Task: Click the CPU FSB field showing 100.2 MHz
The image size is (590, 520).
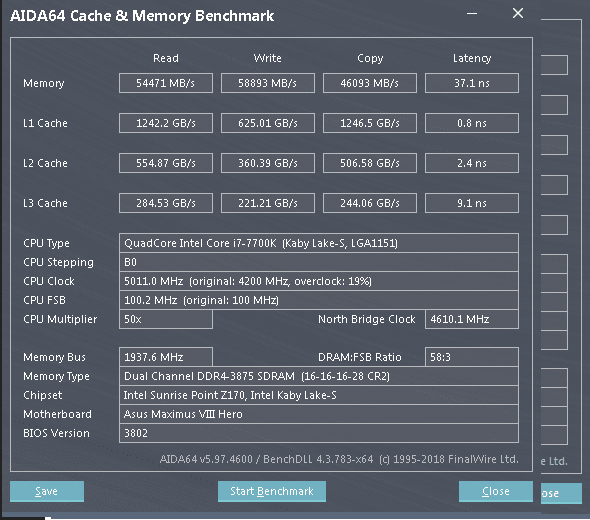Action: click(x=319, y=300)
